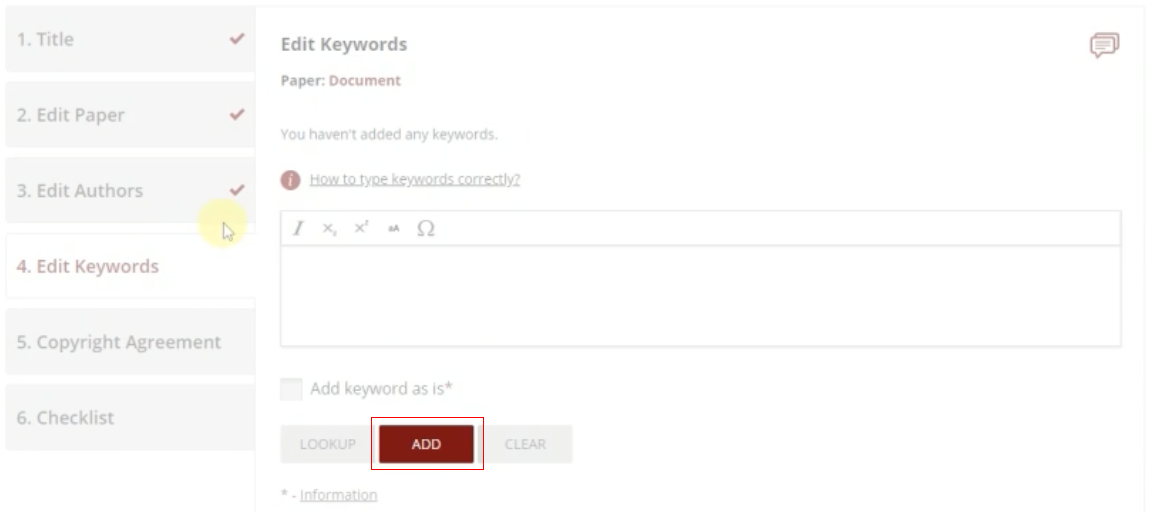Open the Edit Paper step
The width and height of the screenshot is (1152, 512).
tap(130, 115)
